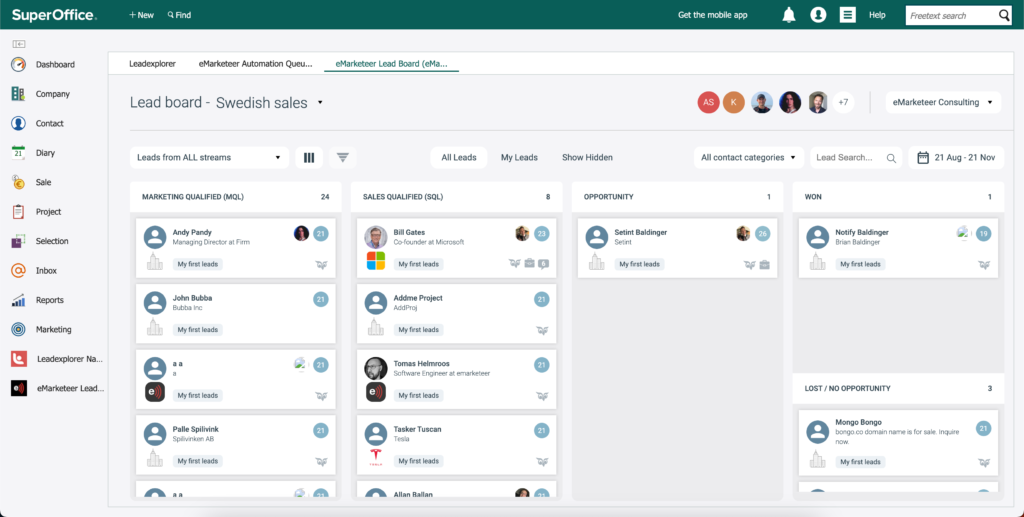The width and height of the screenshot is (1024, 517).
Task: Click the column view icon button
Action: [309, 157]
